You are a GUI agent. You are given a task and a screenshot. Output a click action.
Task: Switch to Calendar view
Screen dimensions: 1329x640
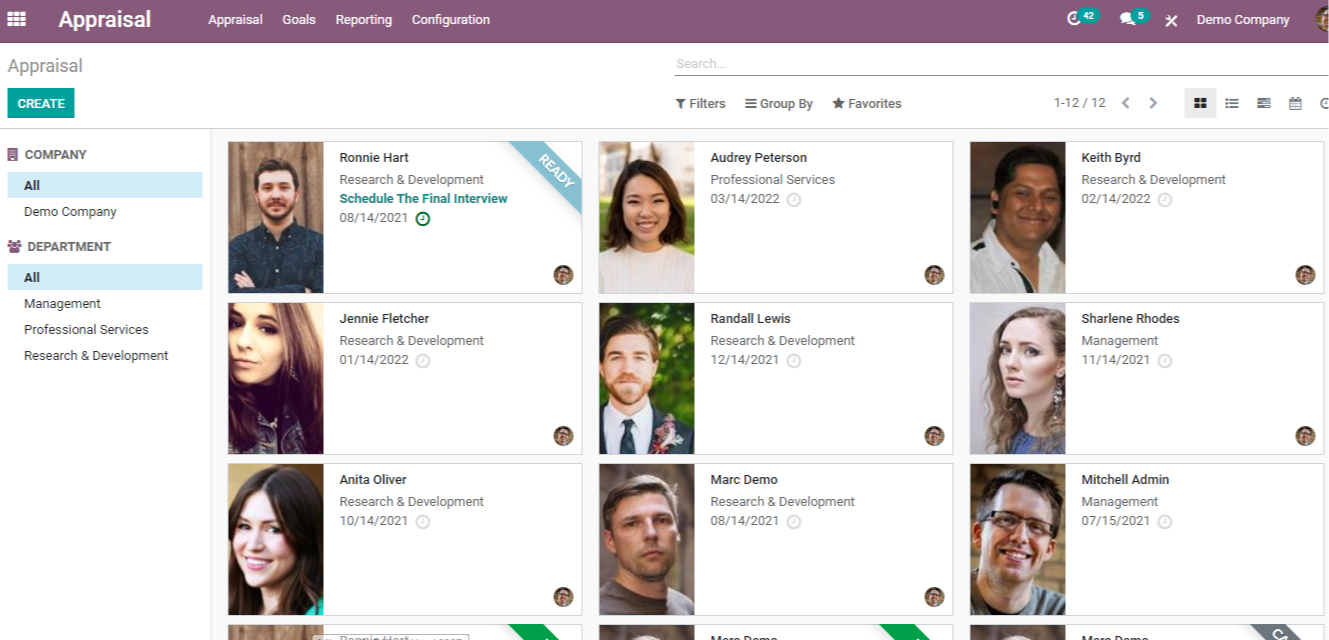[x=1295, y=103]
